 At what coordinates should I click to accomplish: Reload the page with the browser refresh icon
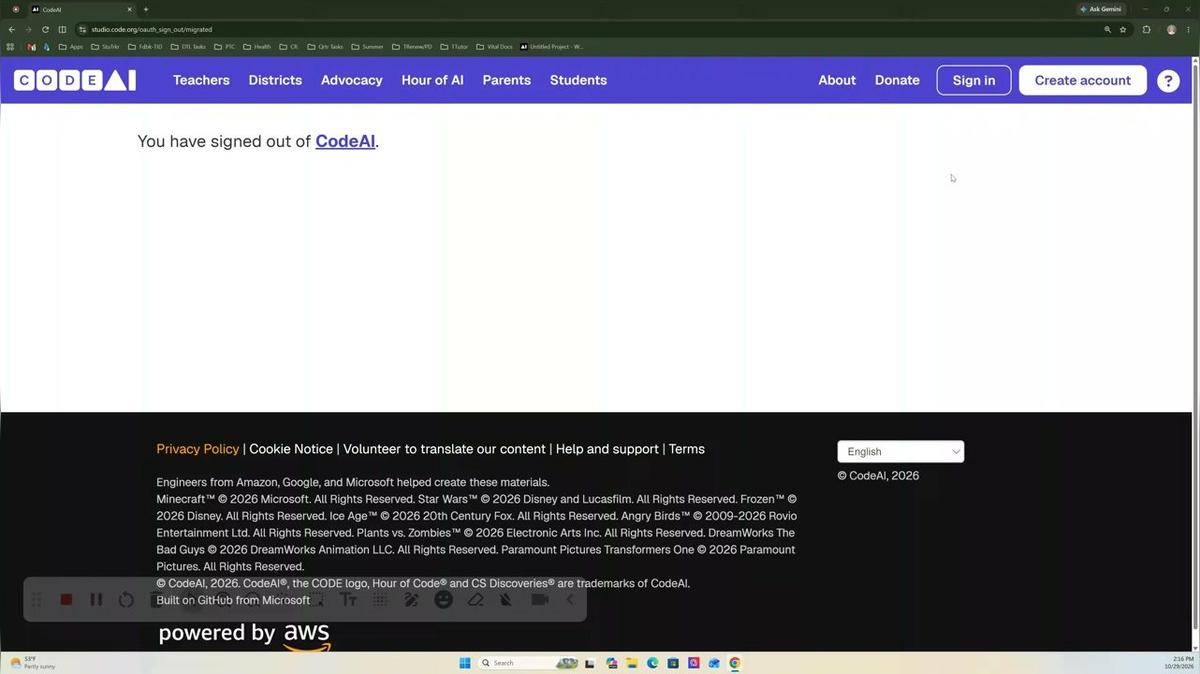[x=45, y=30]
